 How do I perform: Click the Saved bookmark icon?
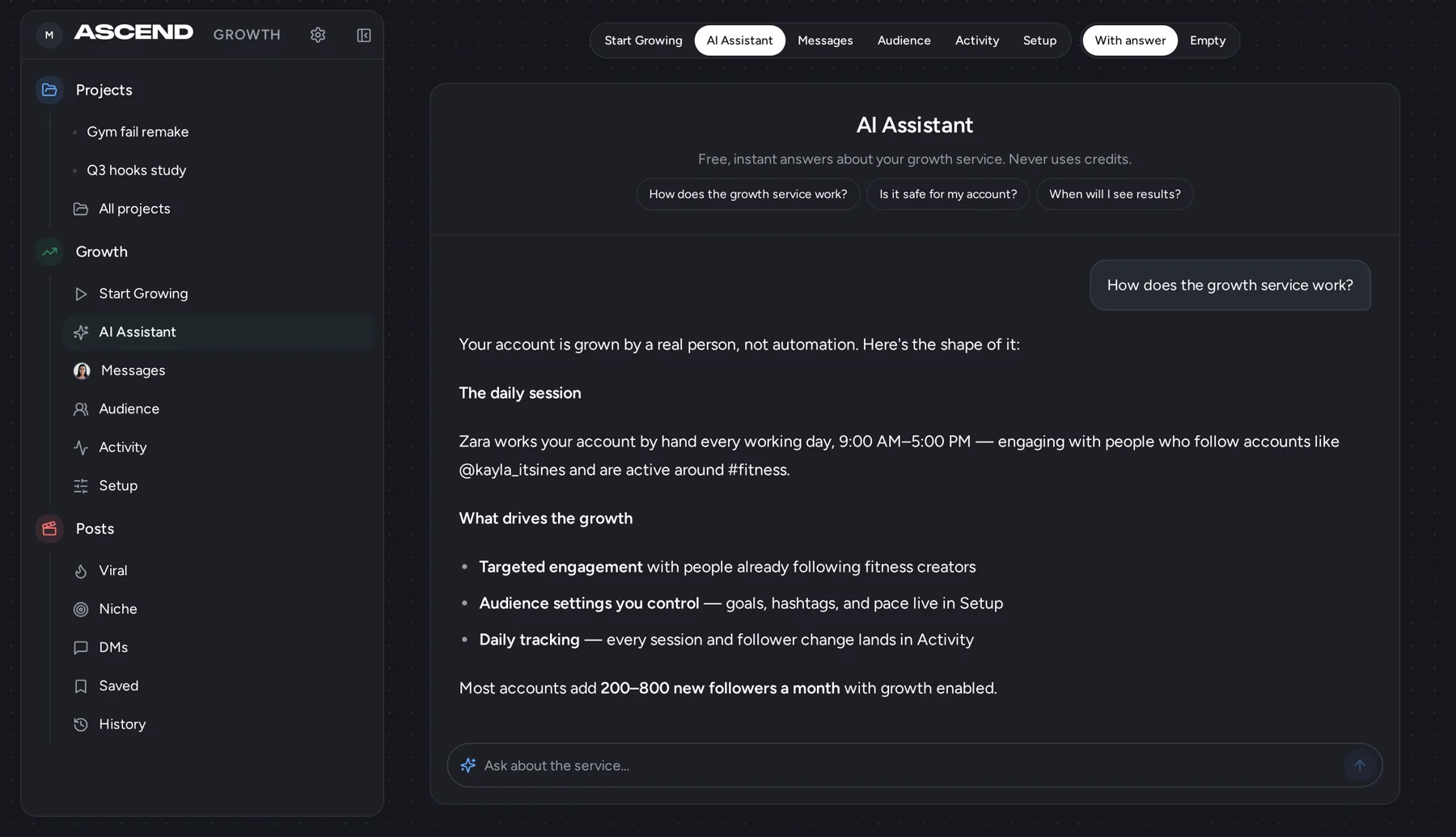pos(81,686)
